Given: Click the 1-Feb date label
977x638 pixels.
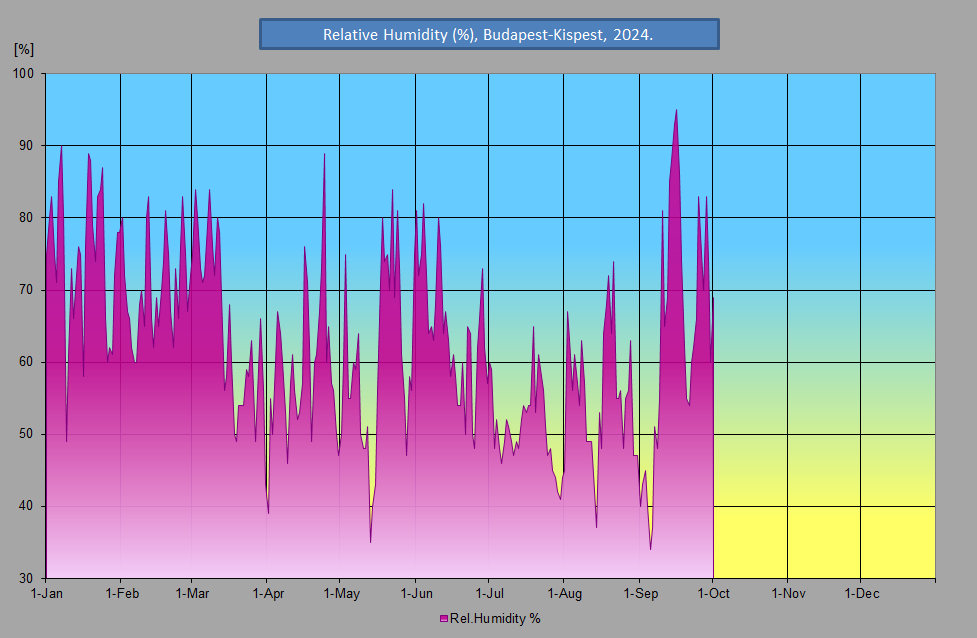Looking at the screenshot, I should pyautogui.click(x=121, y=594).
